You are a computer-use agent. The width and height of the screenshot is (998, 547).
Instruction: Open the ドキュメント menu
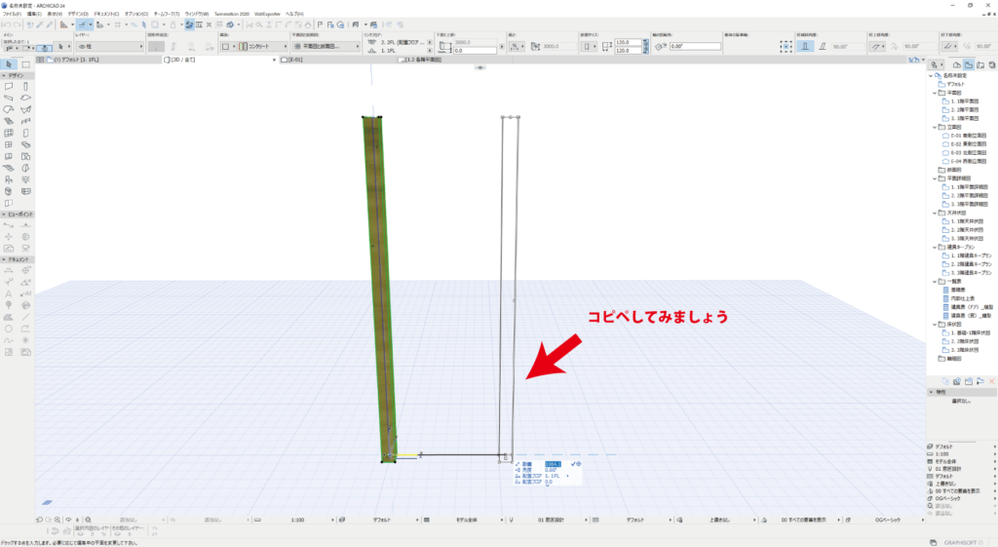106,13
